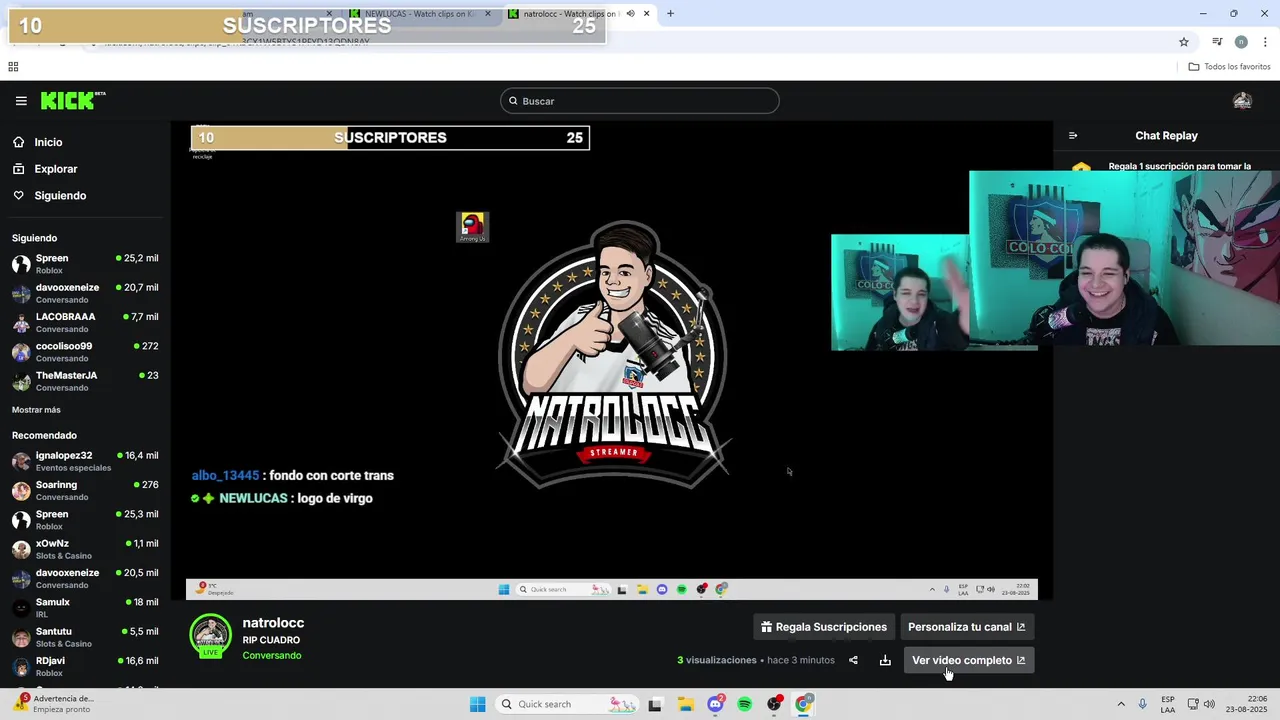Viewport: 1280px width, 720px height.
Task: Switch to the NEWLUCAS browser tab
Action: click(x=420, y=14)
